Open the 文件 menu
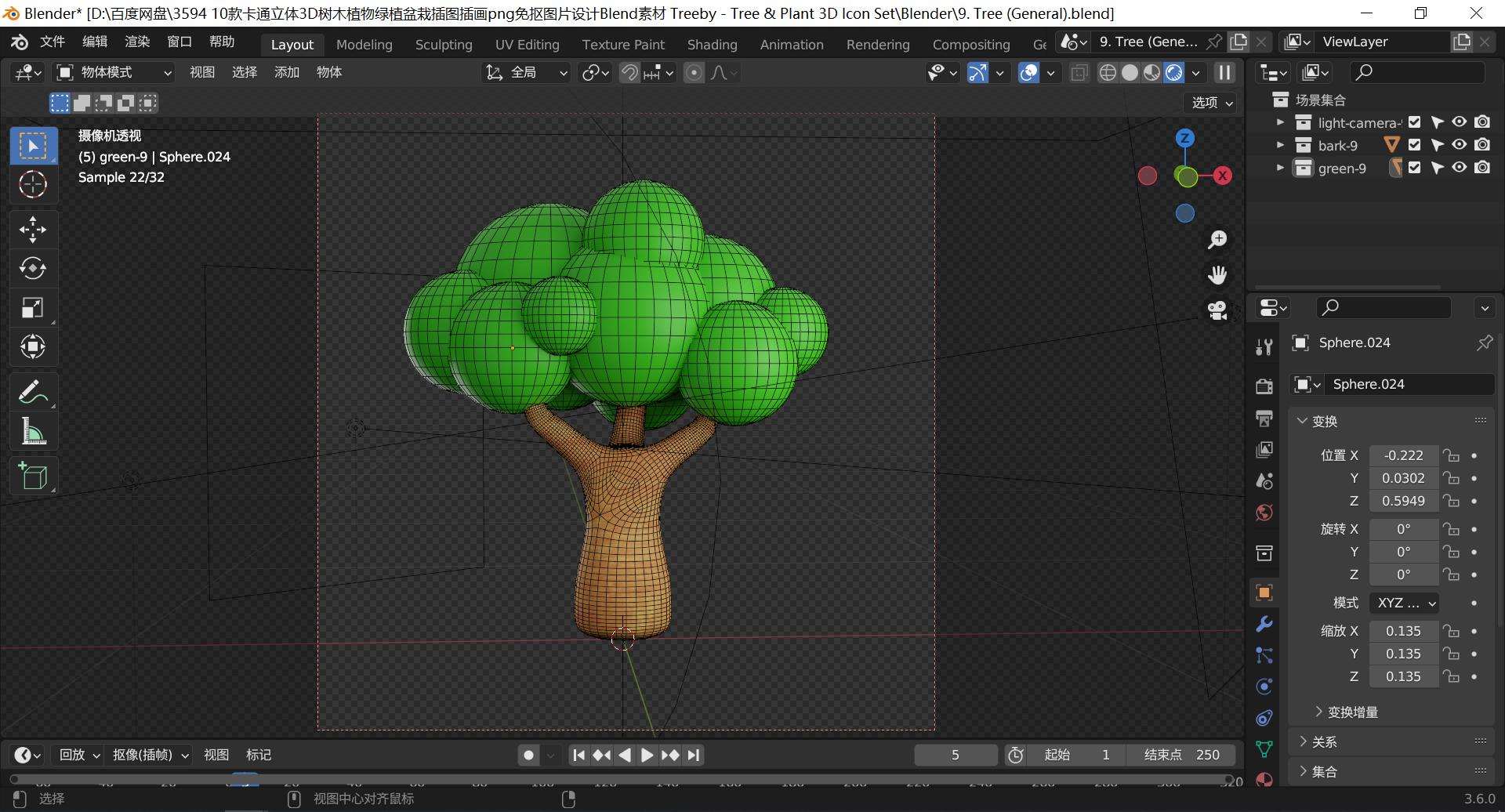 coord(53,42)
